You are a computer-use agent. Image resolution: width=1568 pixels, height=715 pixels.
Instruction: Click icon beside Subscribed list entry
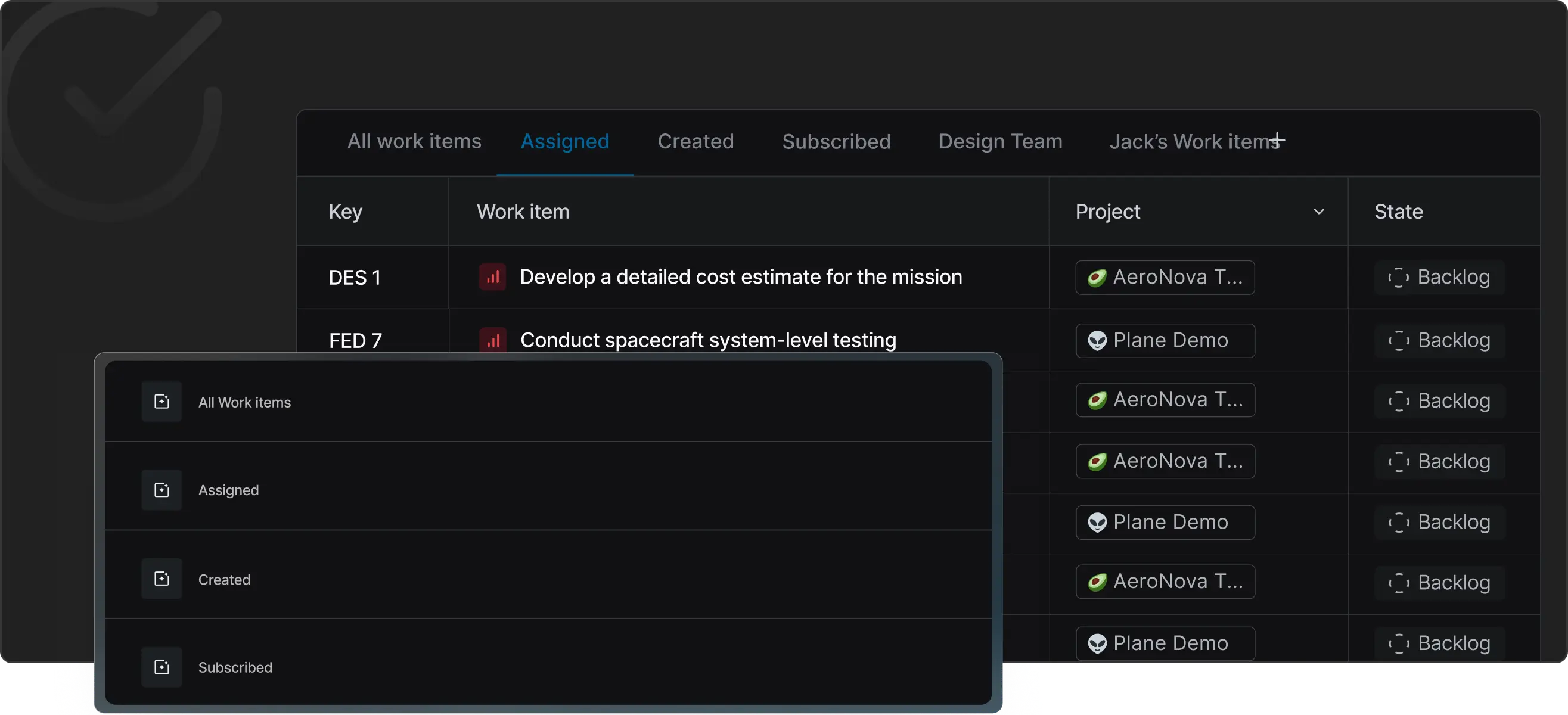tap(162, 667)
